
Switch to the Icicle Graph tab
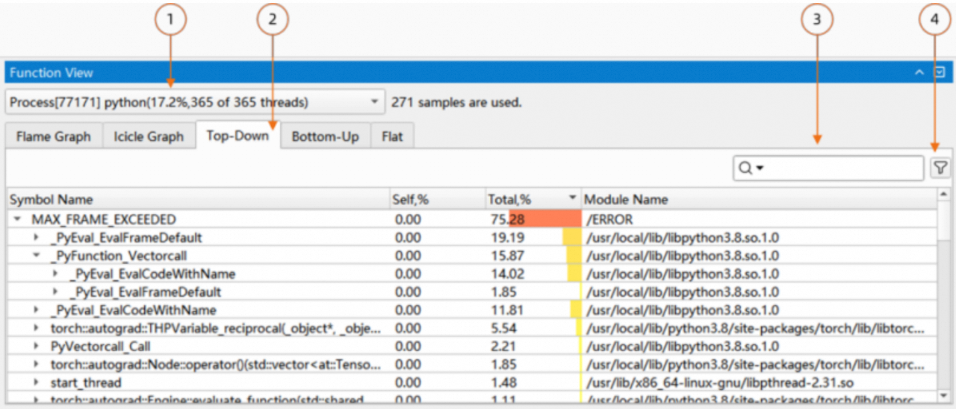tap(149, 137)
